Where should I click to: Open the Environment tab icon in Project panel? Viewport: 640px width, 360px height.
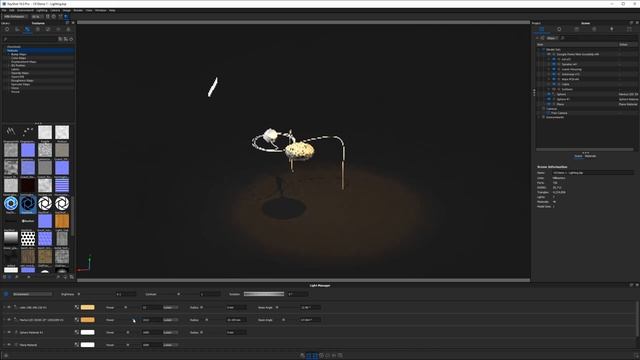click(576, 29)
